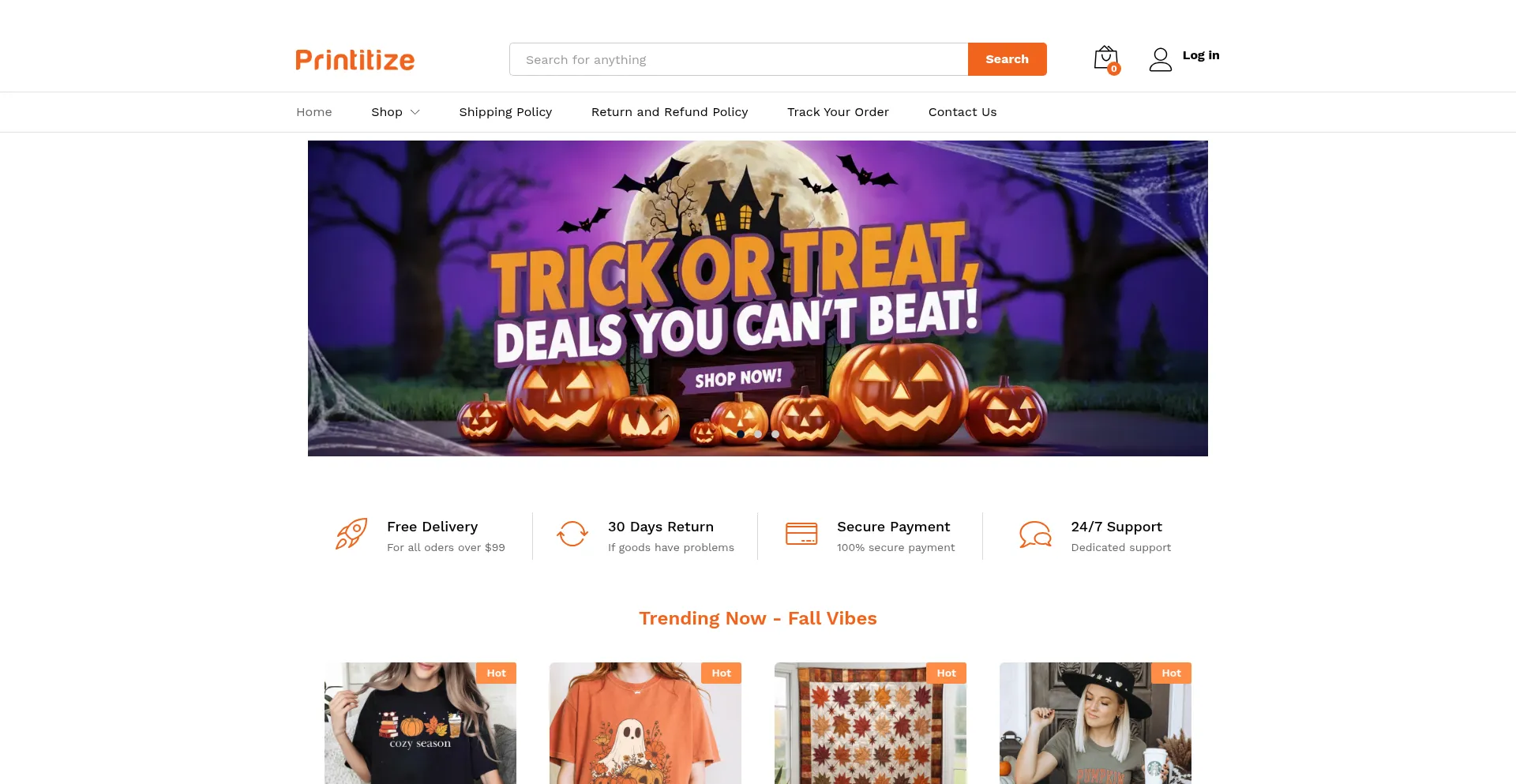
Task: Click the user account icon
Action: pyautogui.click(x=1161, y=59)
